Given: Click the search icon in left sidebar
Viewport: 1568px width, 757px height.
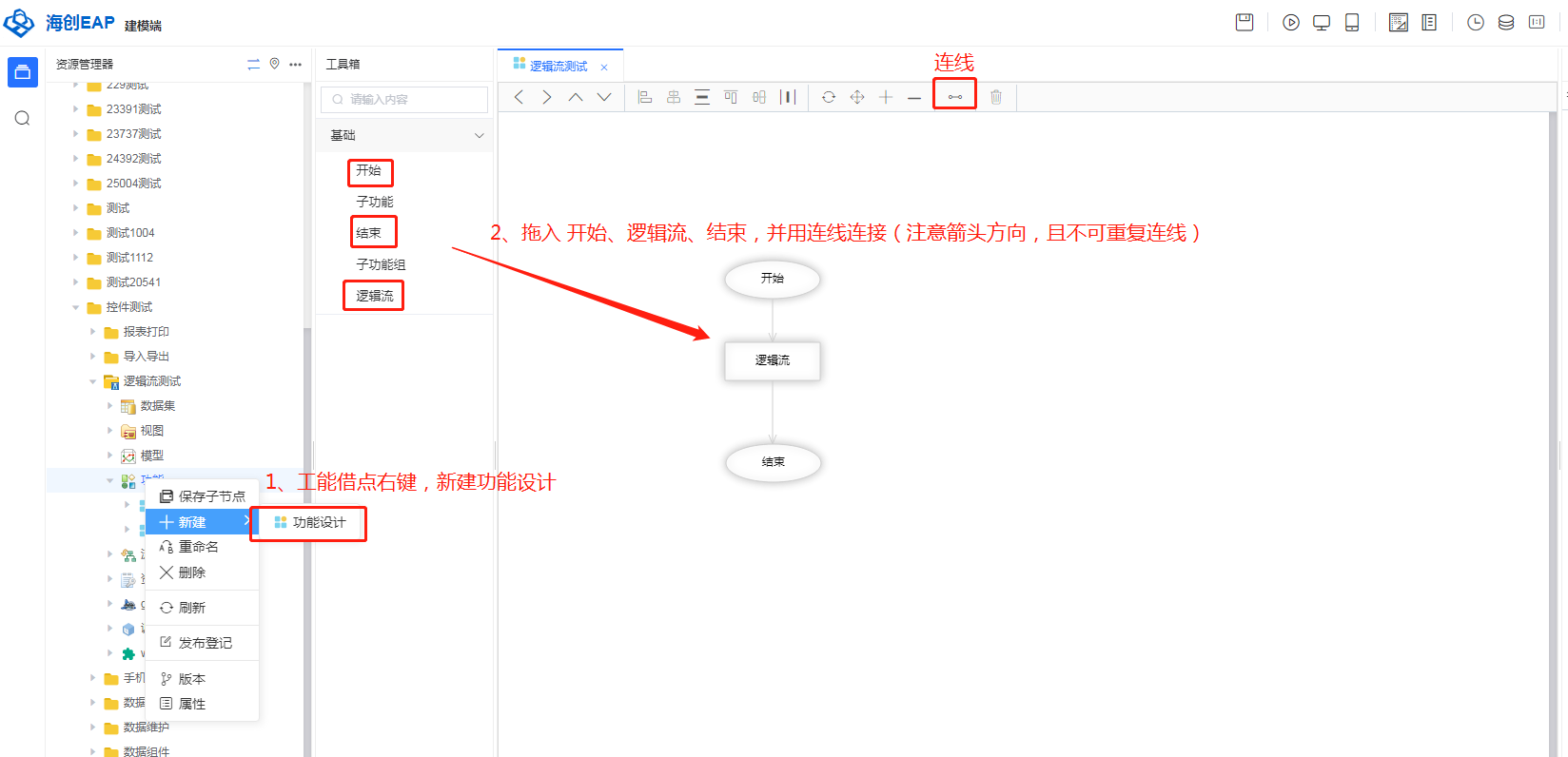Looking at the screenshot, I should point(23,118).
